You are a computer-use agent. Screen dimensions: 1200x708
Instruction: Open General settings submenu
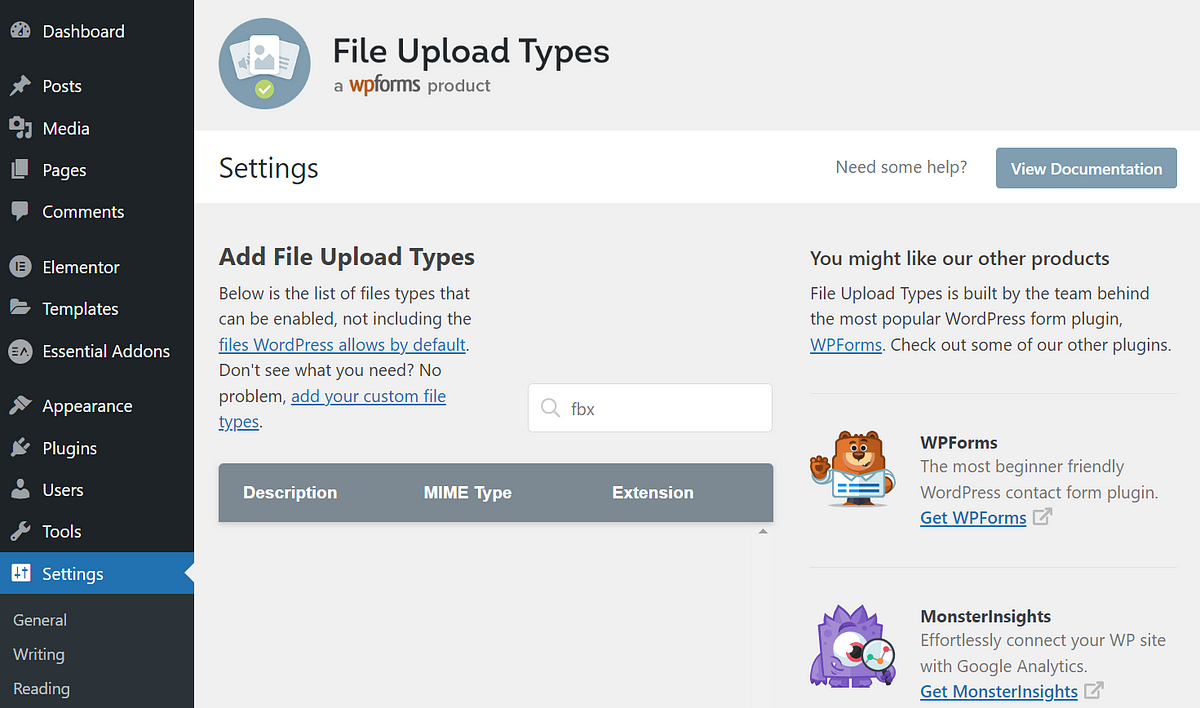click(40, 620)
